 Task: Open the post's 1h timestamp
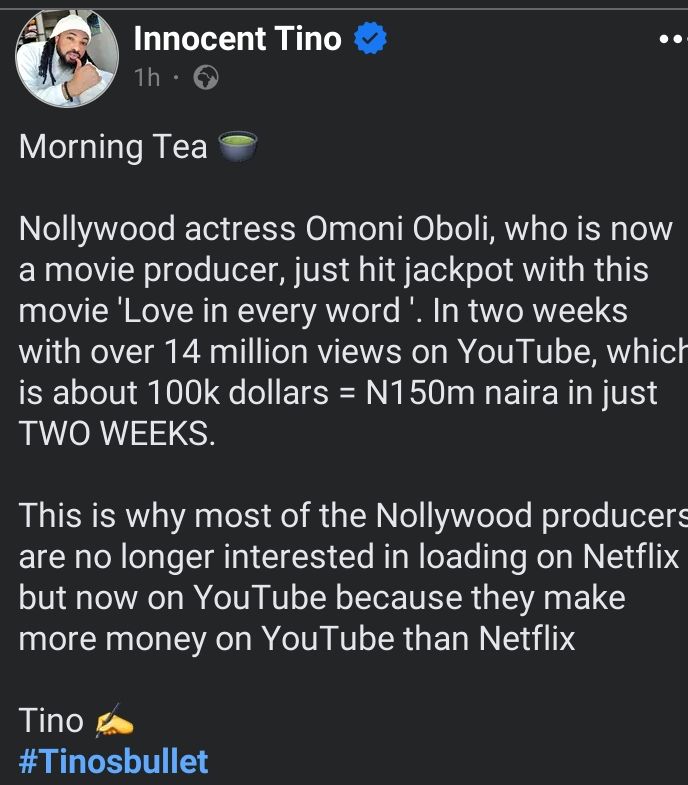pyautogui.click(x=147, y=77)
